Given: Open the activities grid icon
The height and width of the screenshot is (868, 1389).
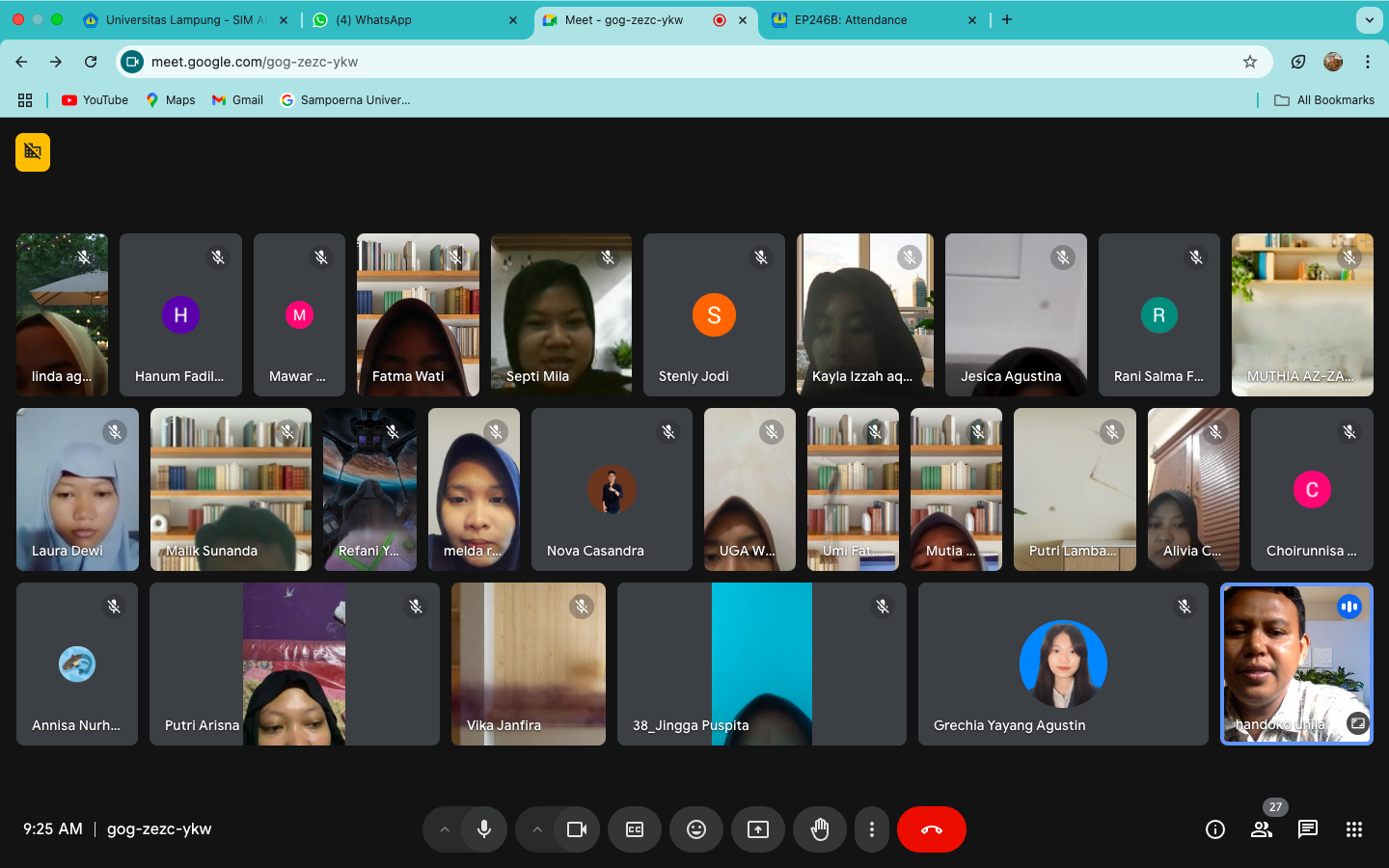Looking at the screenshot, I should [1354, 829].
